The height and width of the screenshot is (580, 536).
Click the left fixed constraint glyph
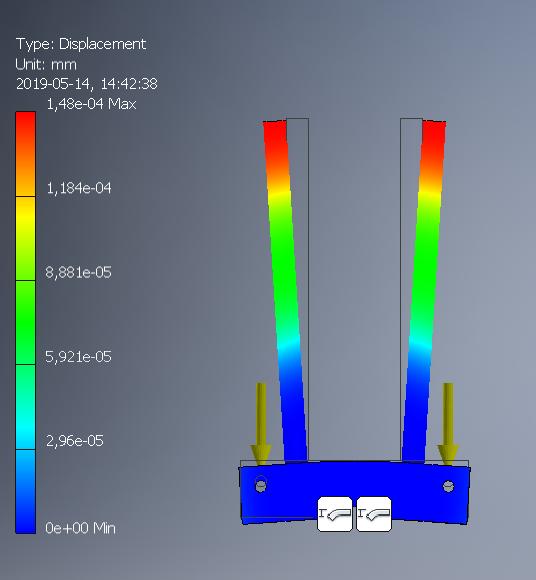click(x=335, y=514)
